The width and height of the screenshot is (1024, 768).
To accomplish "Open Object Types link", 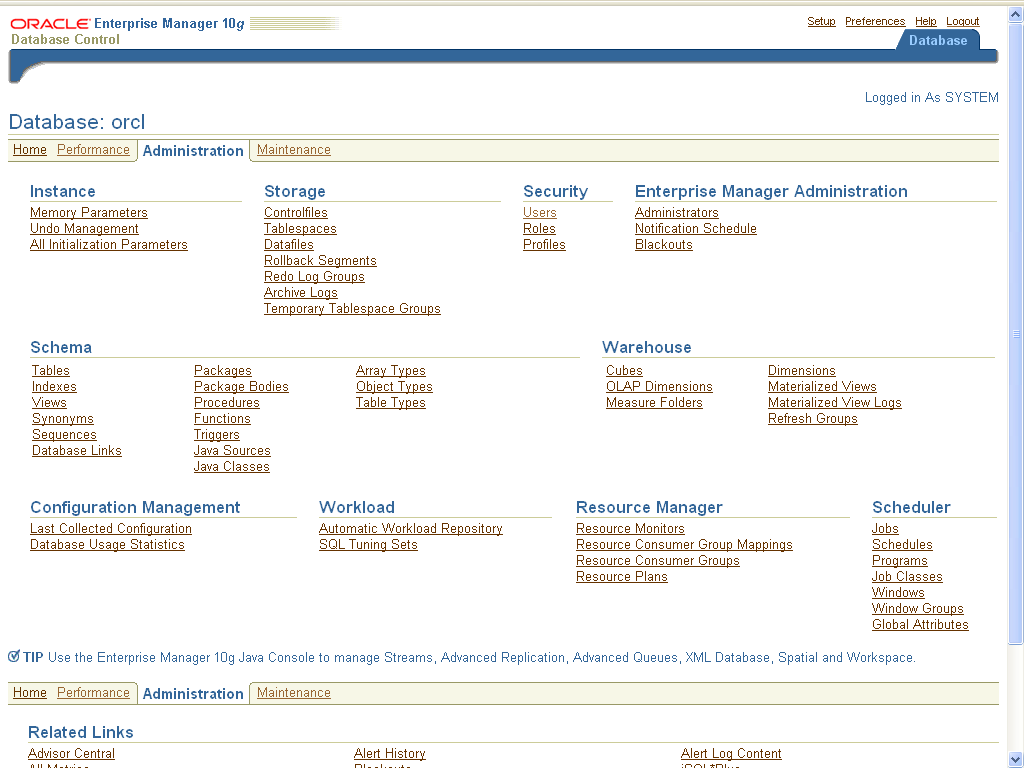I will click(x=394, y=387).
